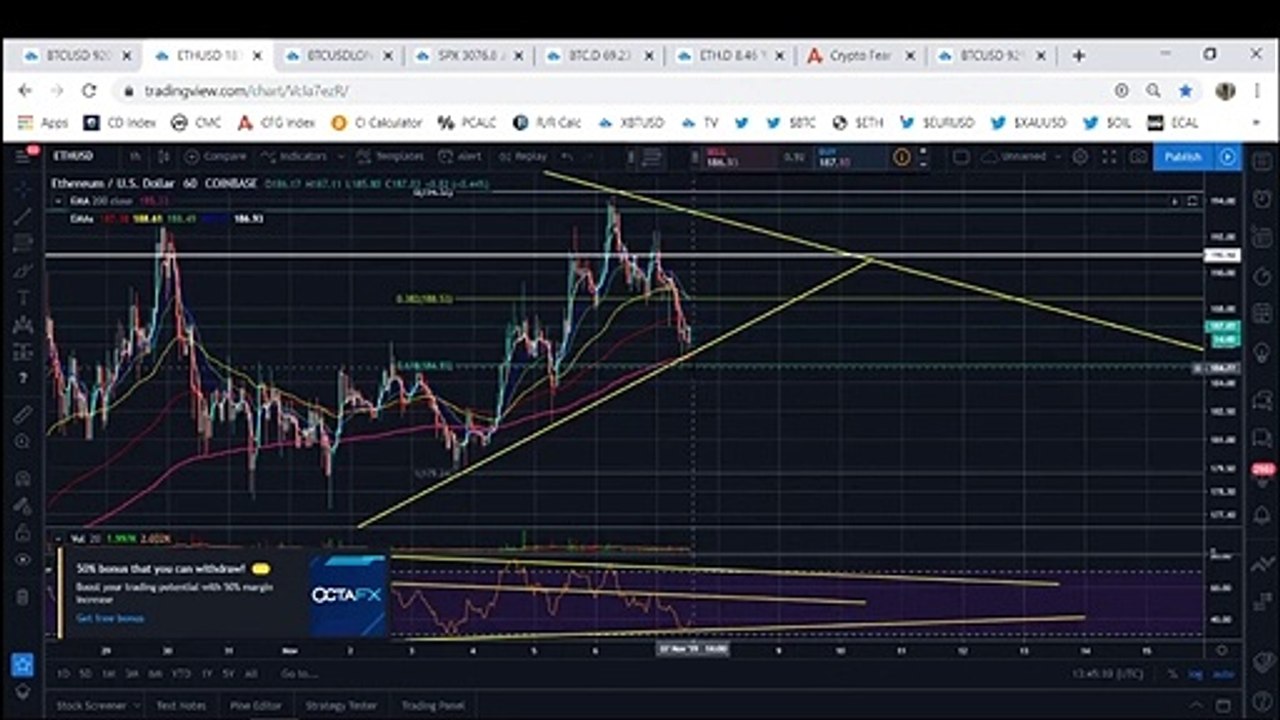The width and height of the screenshot is (1280, 720).
Task: Create an Alert from top toolbar
Action: (461, 156)
